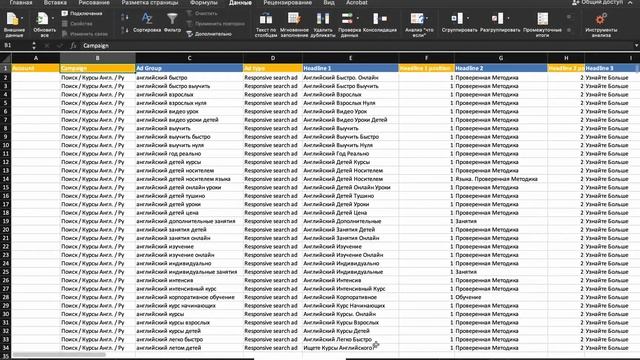Select the Headline 1 header cell
Image resolution: width=640 pixels, height=360 pixels.
(x=351, y=68)
